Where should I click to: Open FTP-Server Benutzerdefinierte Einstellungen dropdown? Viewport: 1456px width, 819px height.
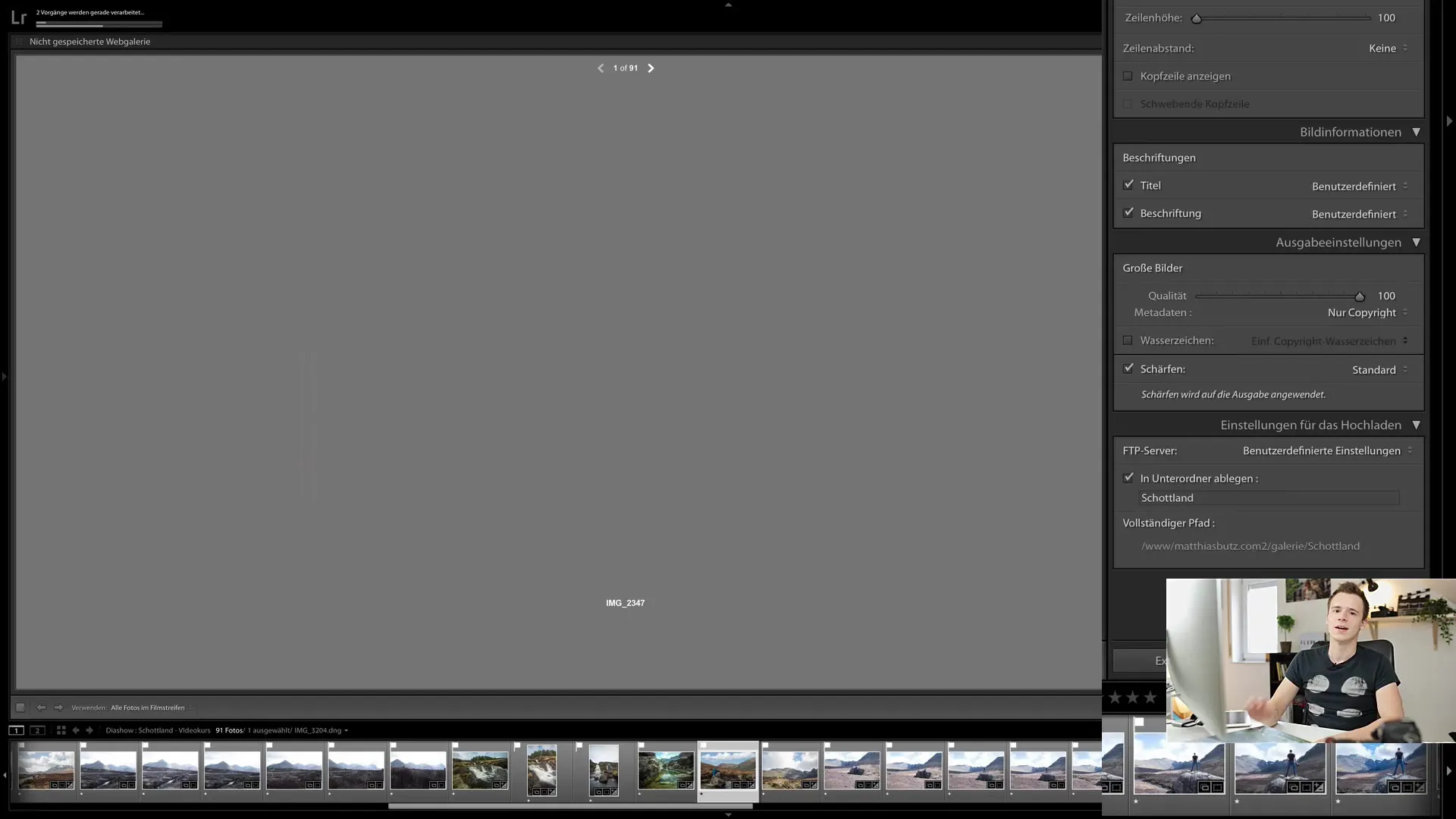[x=1327, y=450]
